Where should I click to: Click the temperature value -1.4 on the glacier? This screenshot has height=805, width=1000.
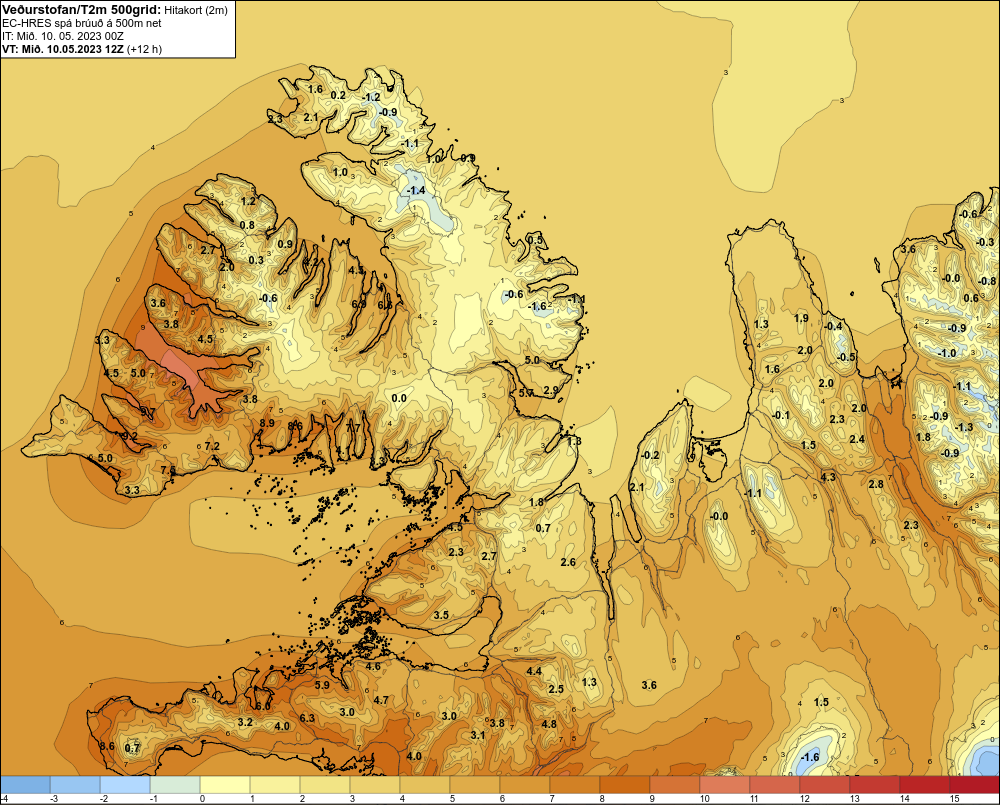416,191
